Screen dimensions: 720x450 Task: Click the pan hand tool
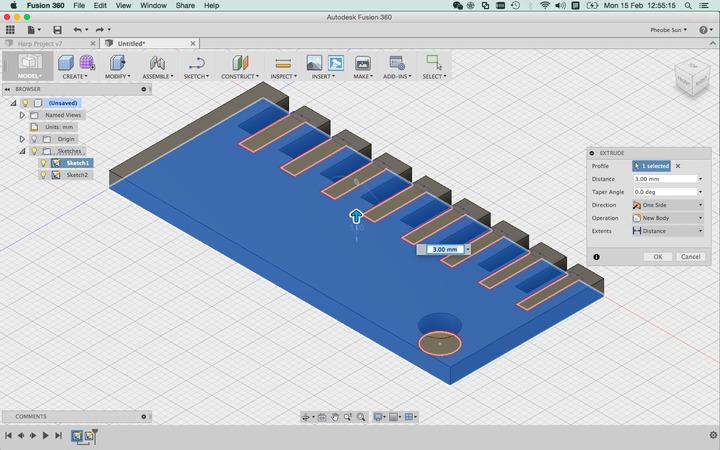[x=335, y=417]
